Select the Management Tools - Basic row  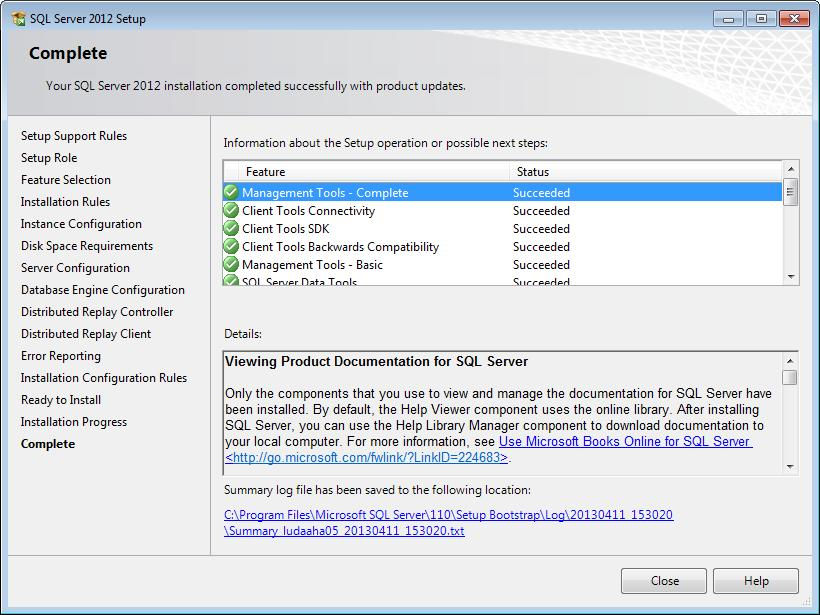tap(503, 265)
